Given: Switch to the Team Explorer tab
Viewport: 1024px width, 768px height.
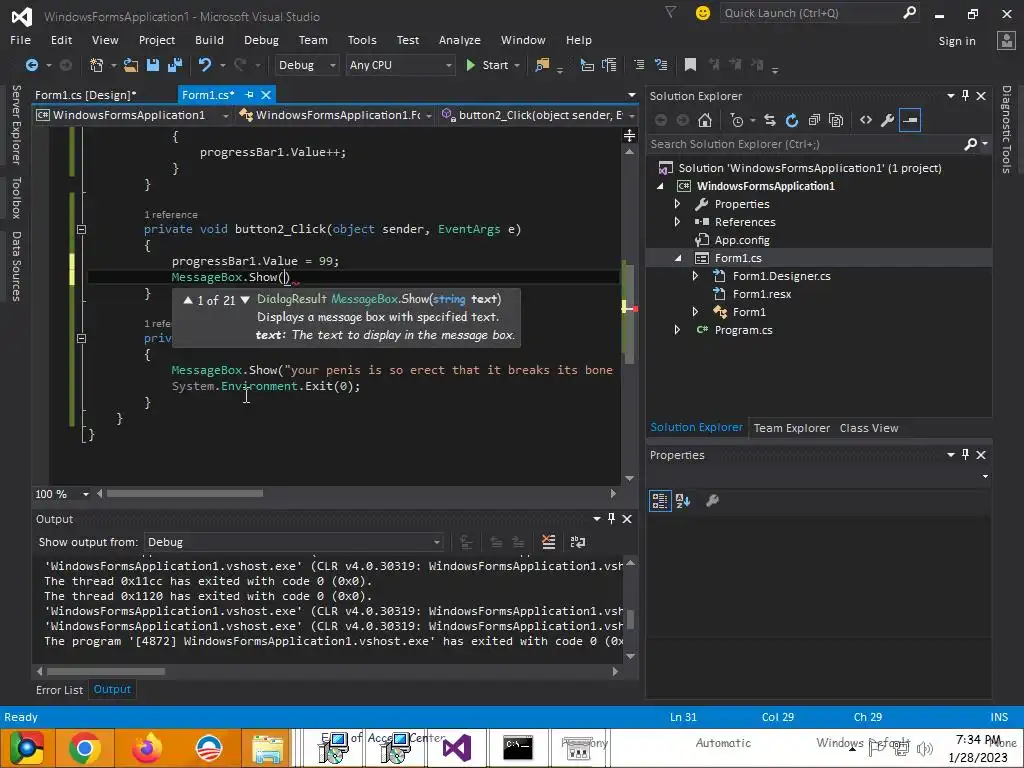Looking at the screenshot, I should 792,428.
